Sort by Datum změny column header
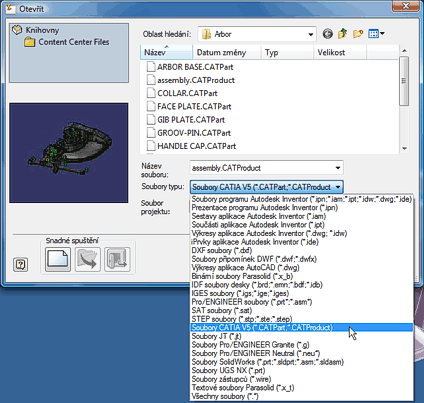The image size is (424, 403). click(227, 52)
